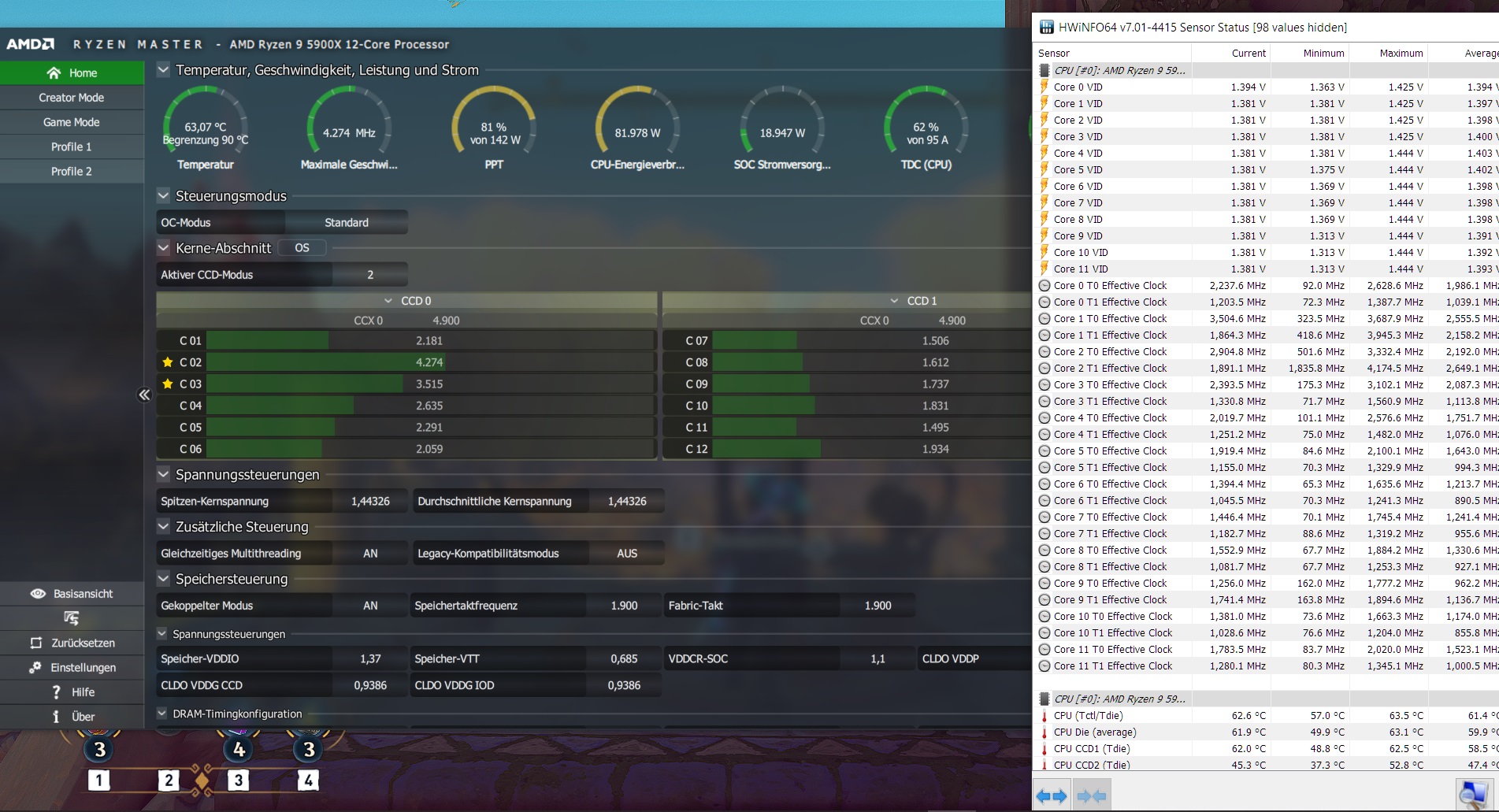Collapse Temperatur, Geschwindigkeit, Leistung section

point(163,69)
